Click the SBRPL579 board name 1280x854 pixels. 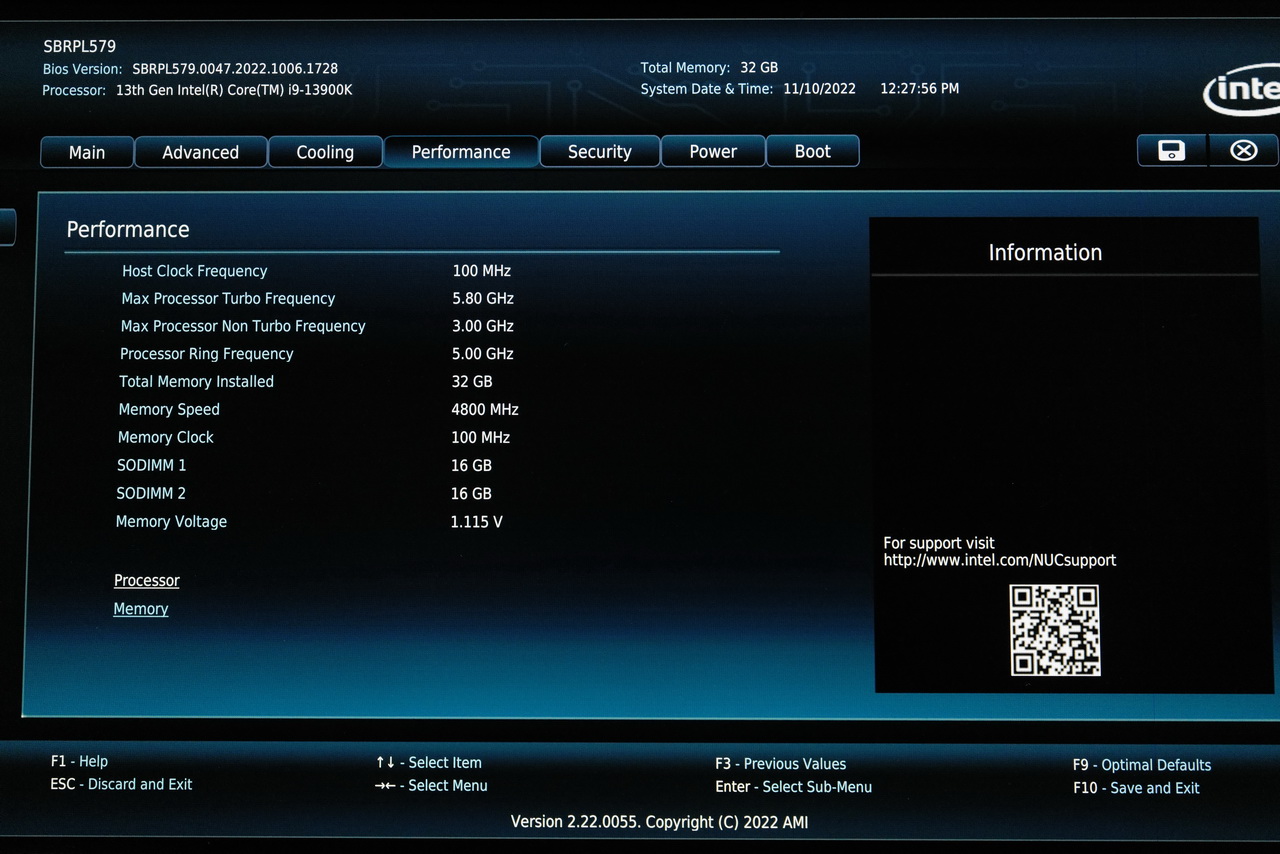point(80,46)
